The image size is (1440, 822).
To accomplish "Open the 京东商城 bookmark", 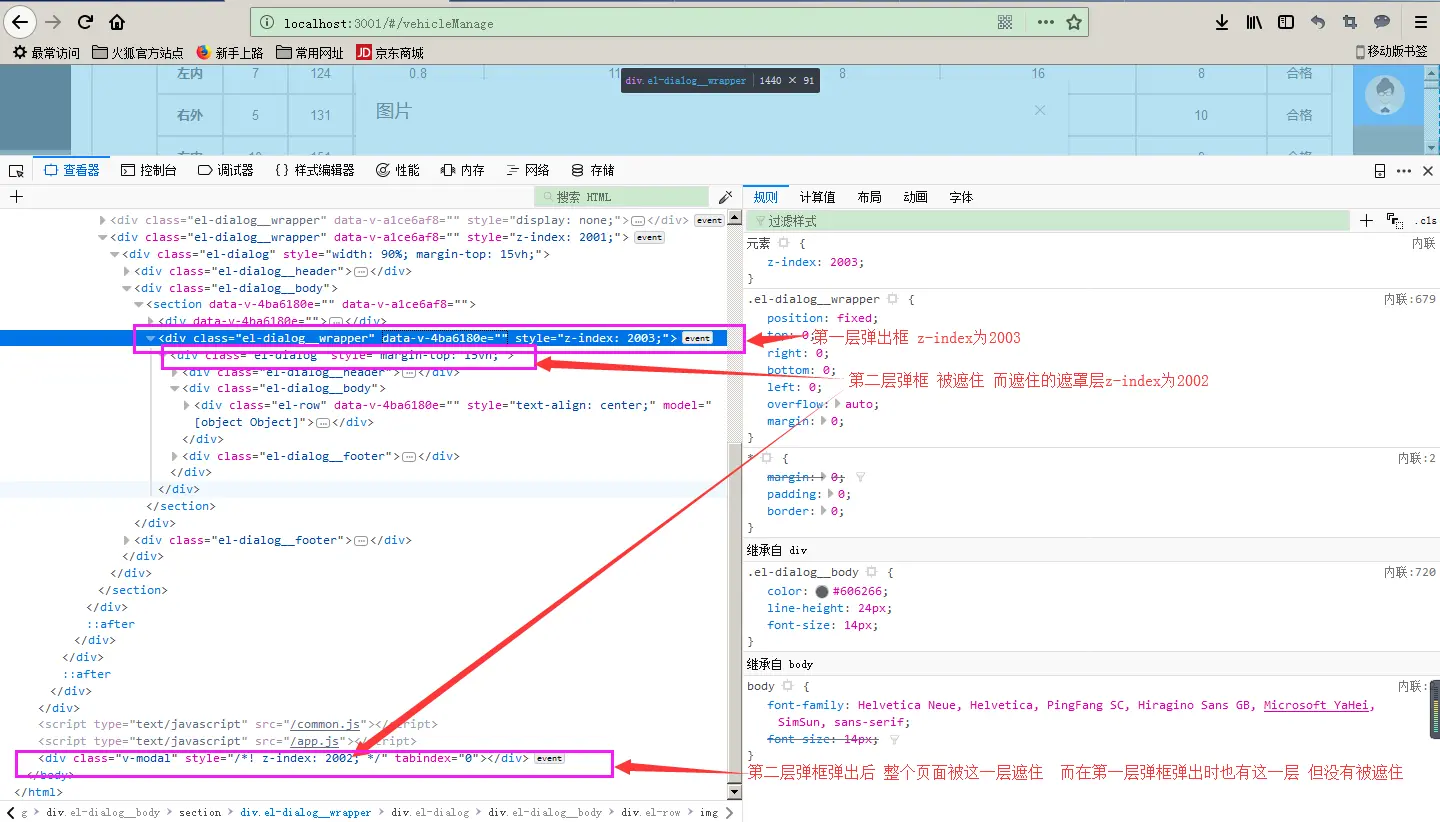I will (391, 53).
